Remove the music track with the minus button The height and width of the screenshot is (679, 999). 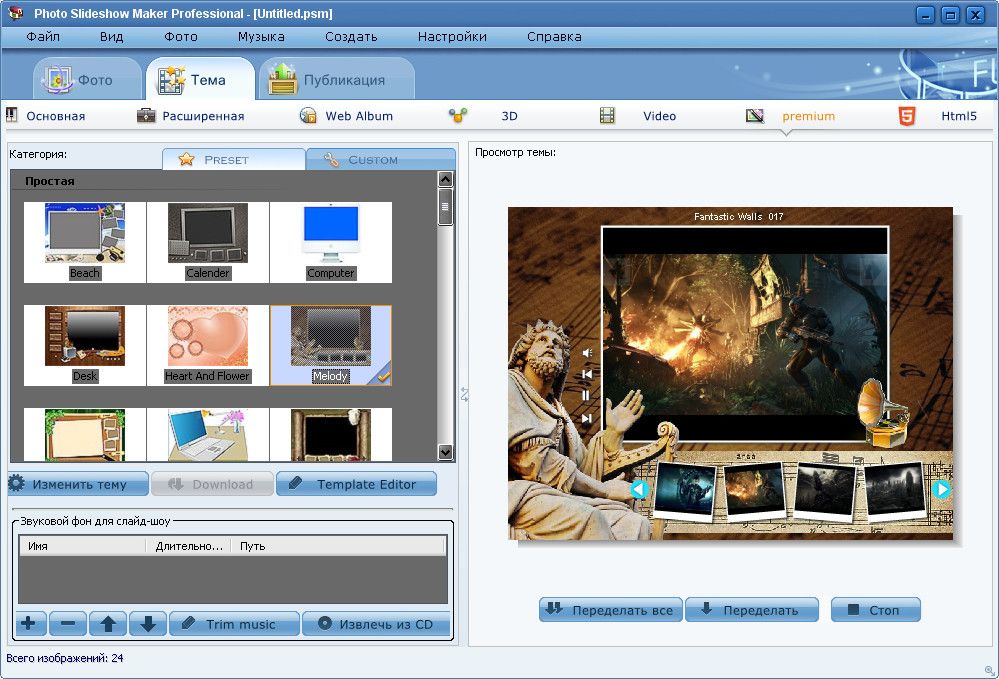pyautogui.click(x=68, y=624)
